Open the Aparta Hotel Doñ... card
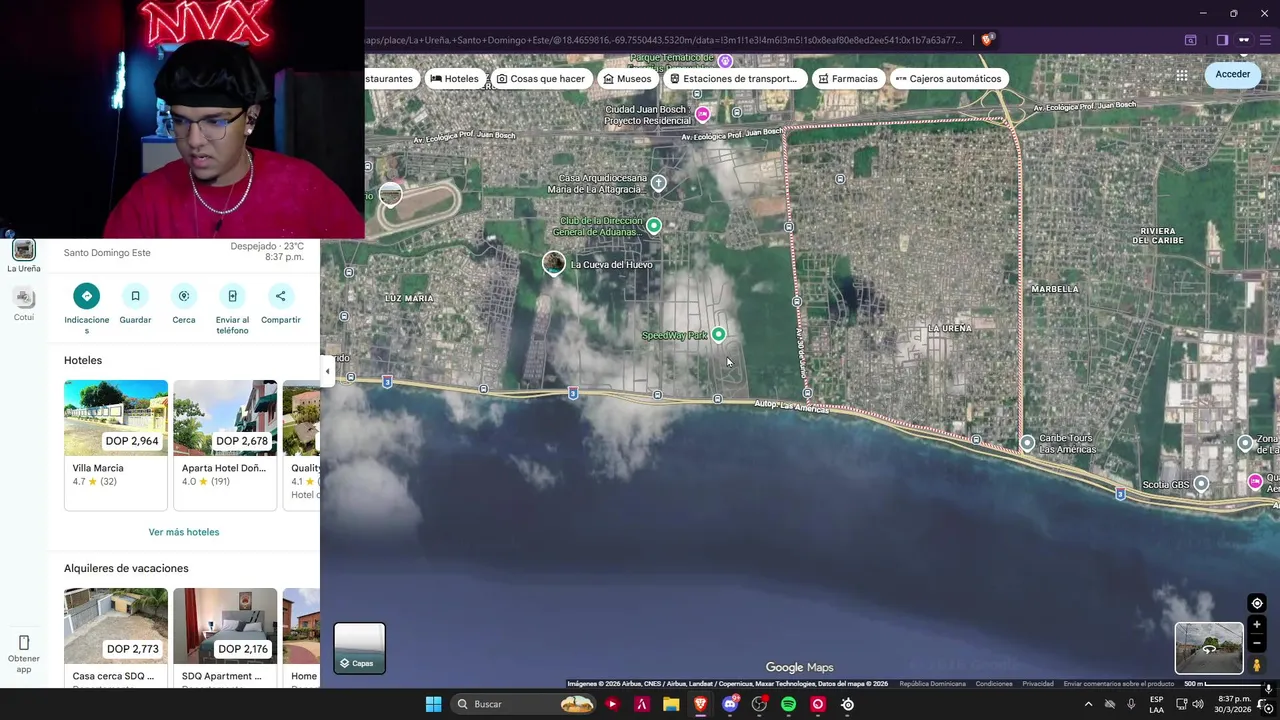Screen dimensions: 1280x720 coord(225,445)
